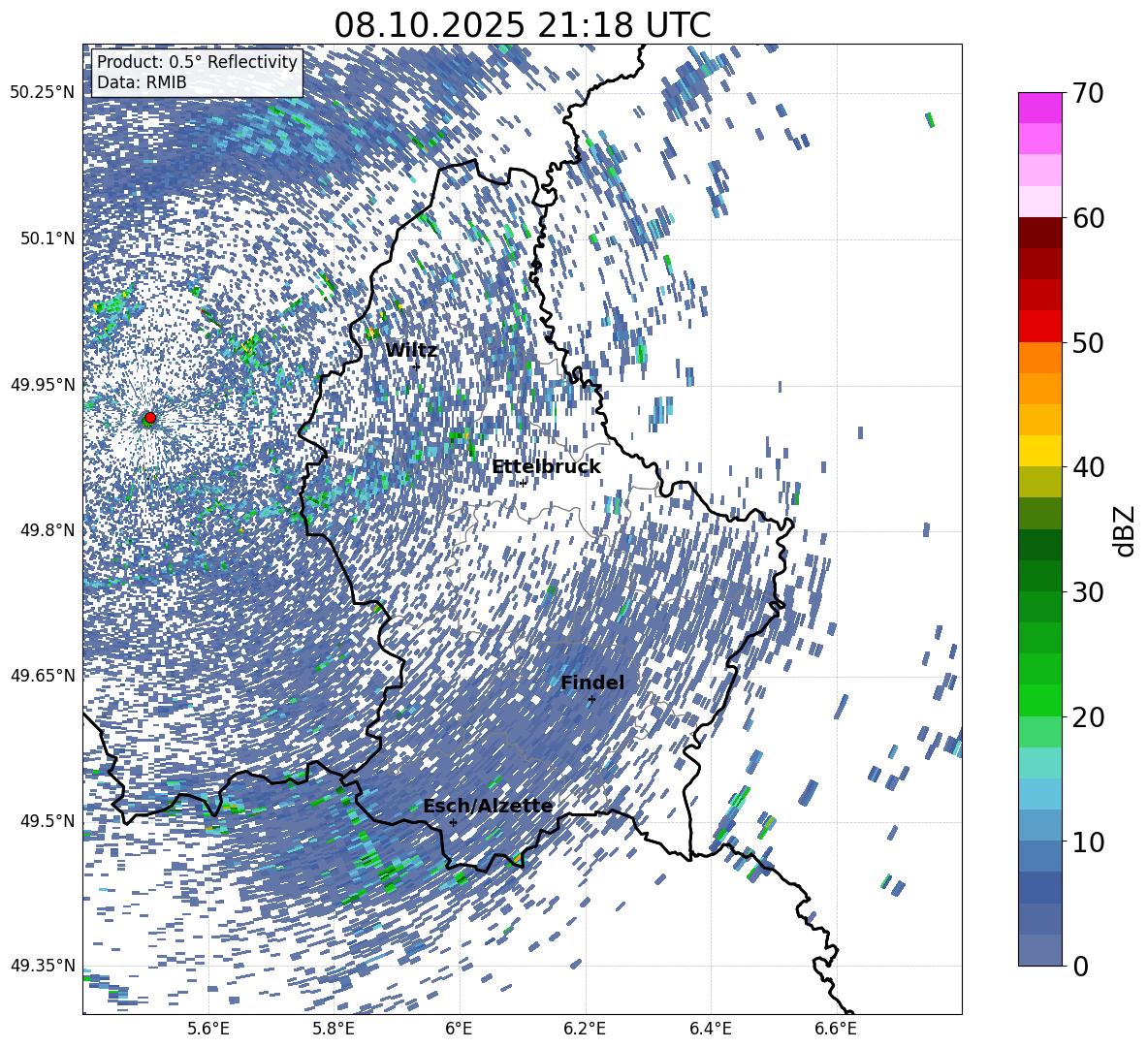Screen dimensions: 1148x1048
Task: Click the 0 value on colorbar
Action: click(x=1080, y=966)
